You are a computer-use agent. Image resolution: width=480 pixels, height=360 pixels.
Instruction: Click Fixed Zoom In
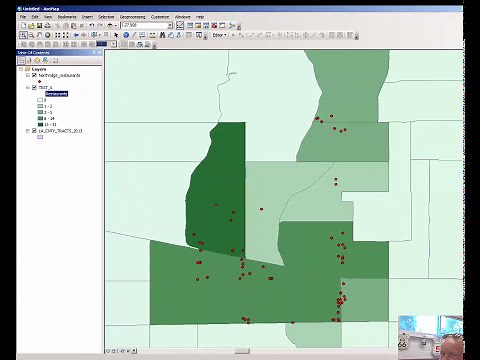[x=58, y=35]
